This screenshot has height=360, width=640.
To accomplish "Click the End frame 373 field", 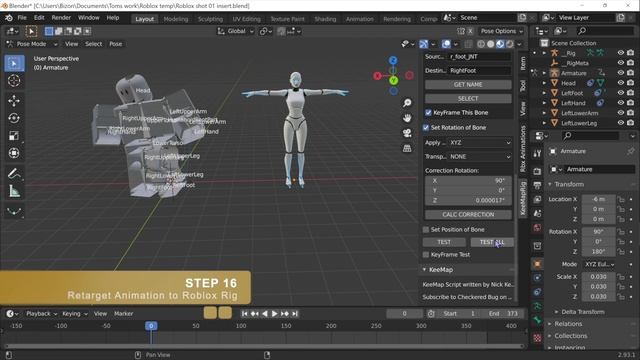I will [504, 313].
